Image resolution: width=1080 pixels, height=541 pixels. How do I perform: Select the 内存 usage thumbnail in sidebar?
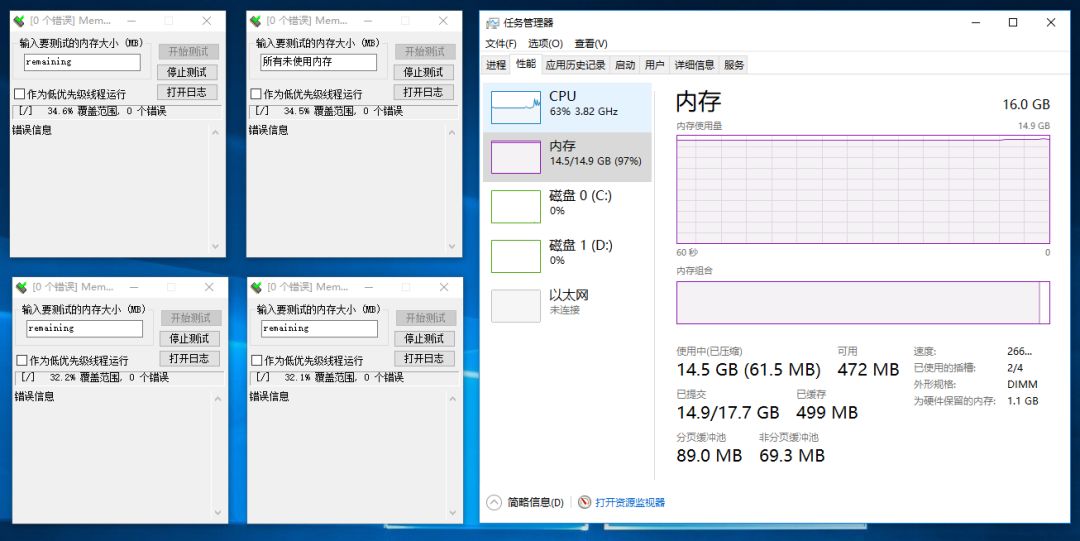[x=516, y=157]
